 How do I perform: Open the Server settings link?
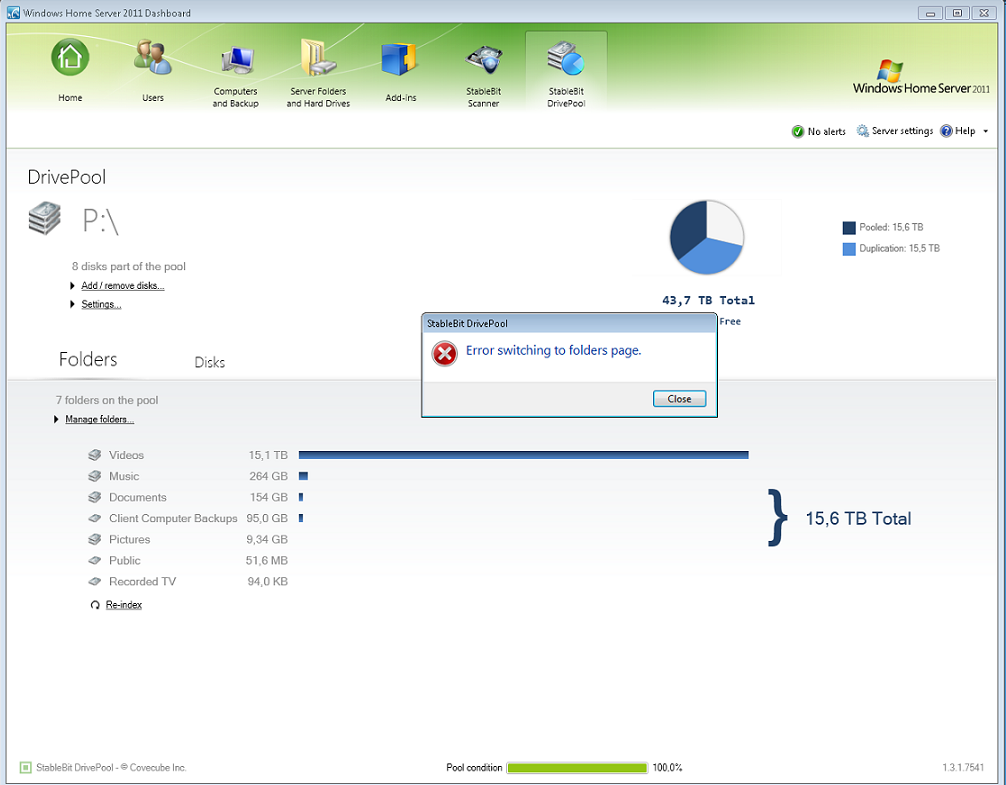click(x=902, y=131)
